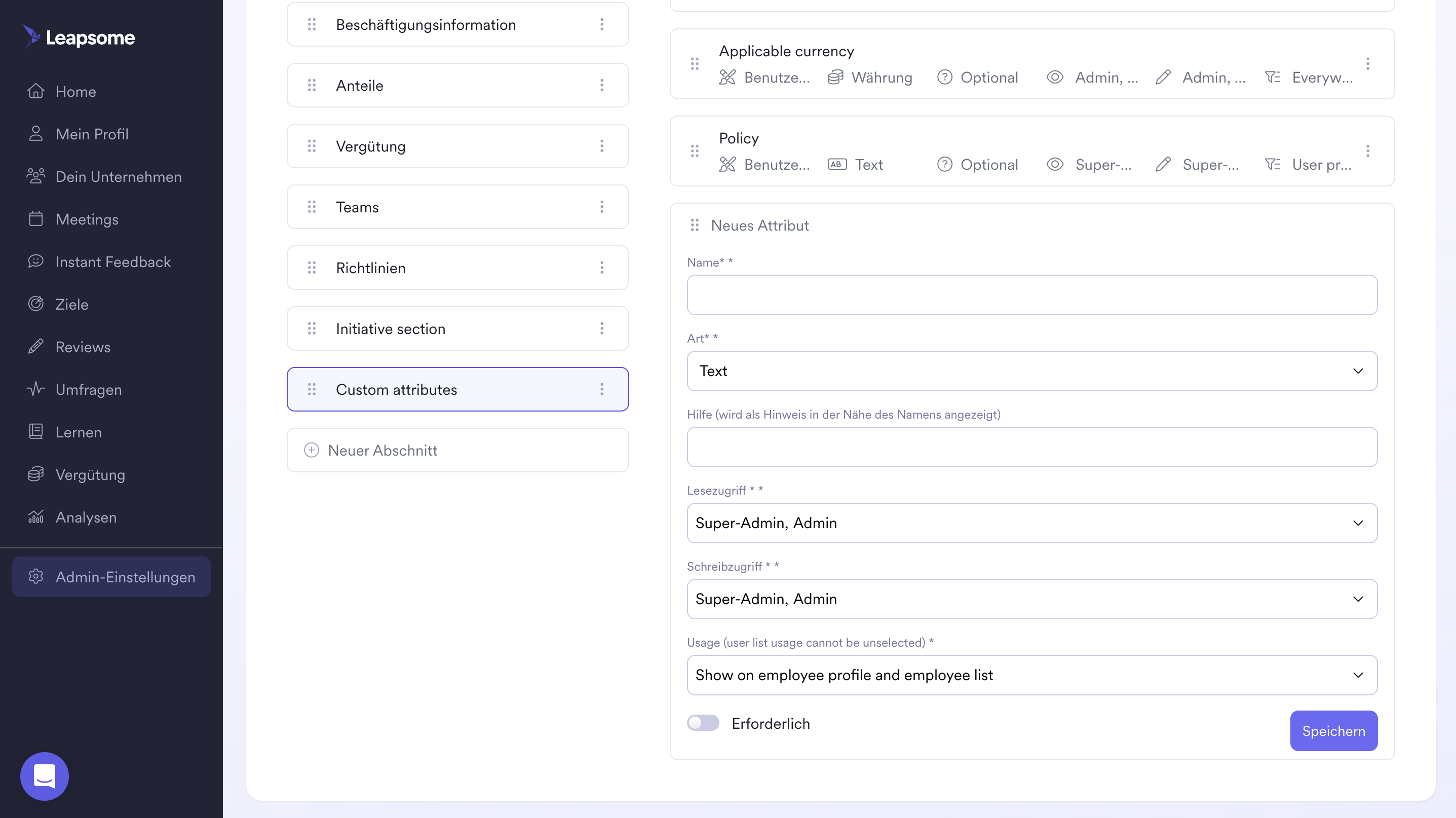1456x818 pixels.
Task: Open three-dot menu of Policy attribute
Action: 1368,151
